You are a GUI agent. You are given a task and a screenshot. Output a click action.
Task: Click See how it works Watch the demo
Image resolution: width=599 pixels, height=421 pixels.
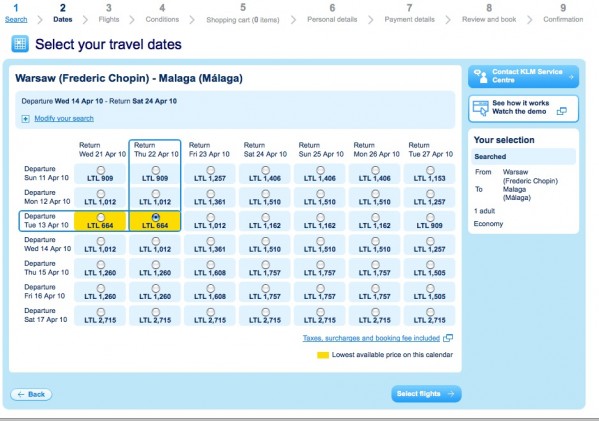click(x=523, y=108)
